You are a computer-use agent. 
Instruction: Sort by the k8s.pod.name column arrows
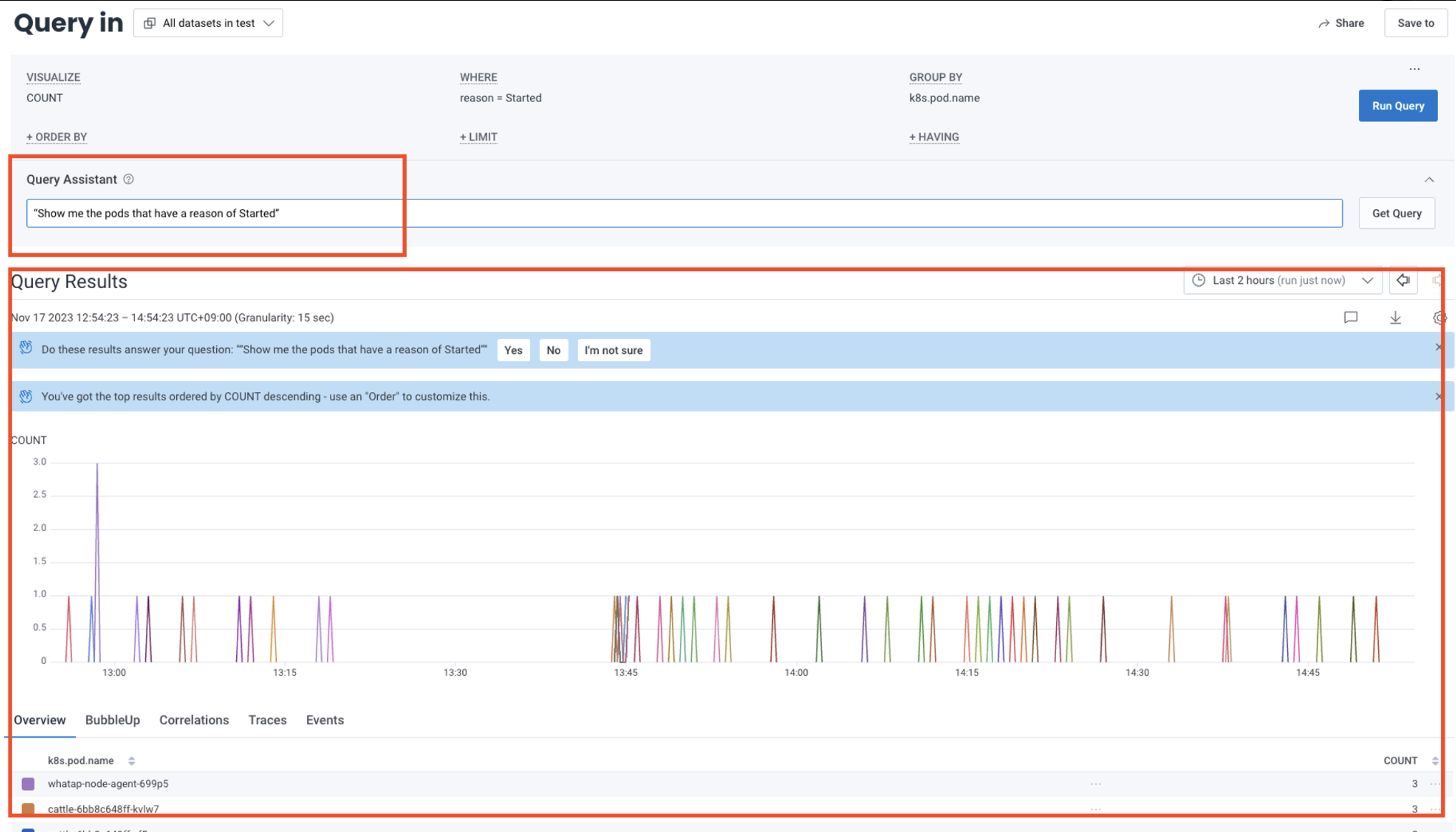pos(131,760)
